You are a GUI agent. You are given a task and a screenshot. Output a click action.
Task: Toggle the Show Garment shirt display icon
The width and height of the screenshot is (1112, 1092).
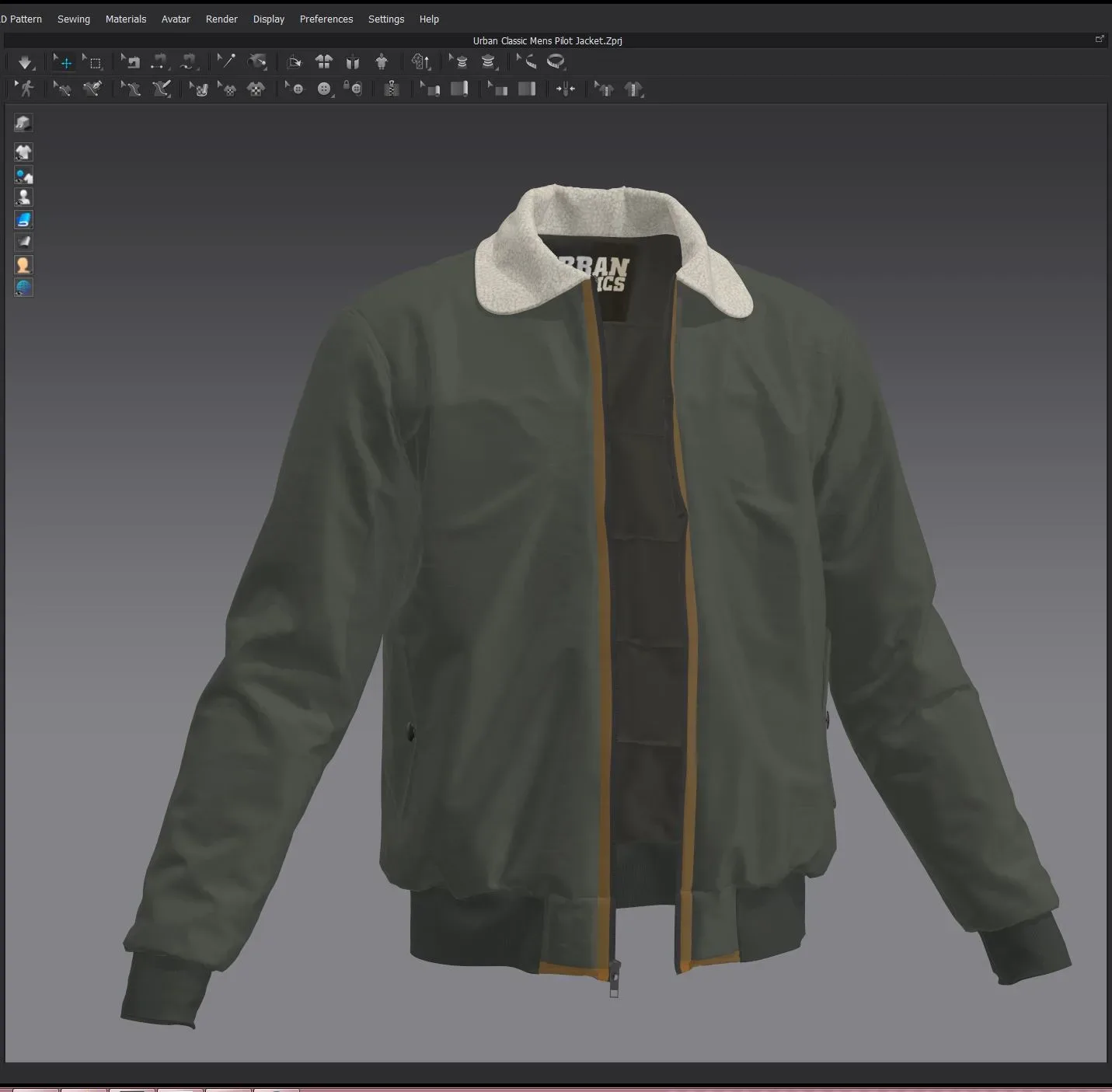point(23,152)
